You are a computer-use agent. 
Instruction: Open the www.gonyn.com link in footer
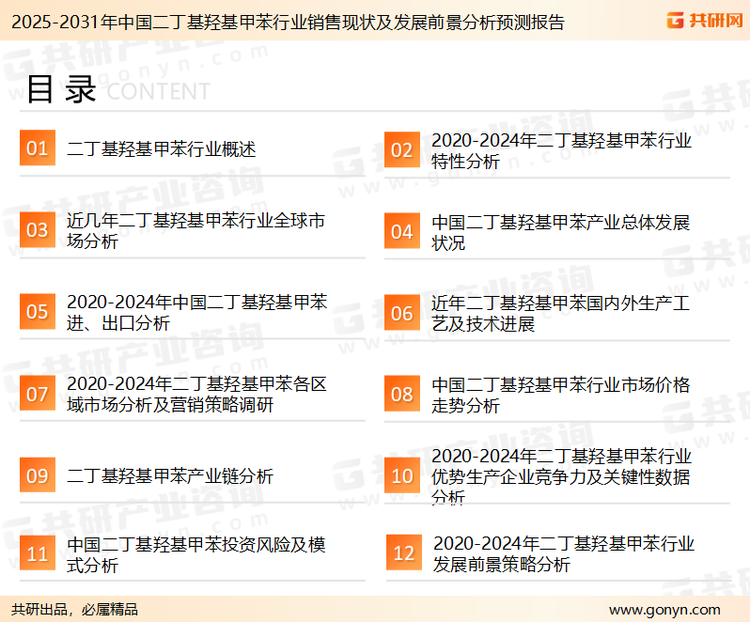click(665, 610)
